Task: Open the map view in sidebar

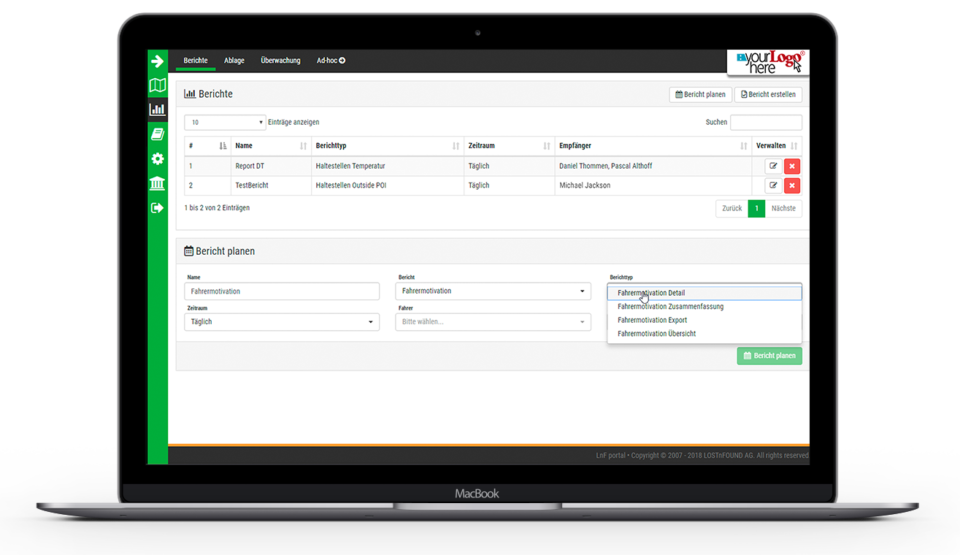Action: [157, 86]
